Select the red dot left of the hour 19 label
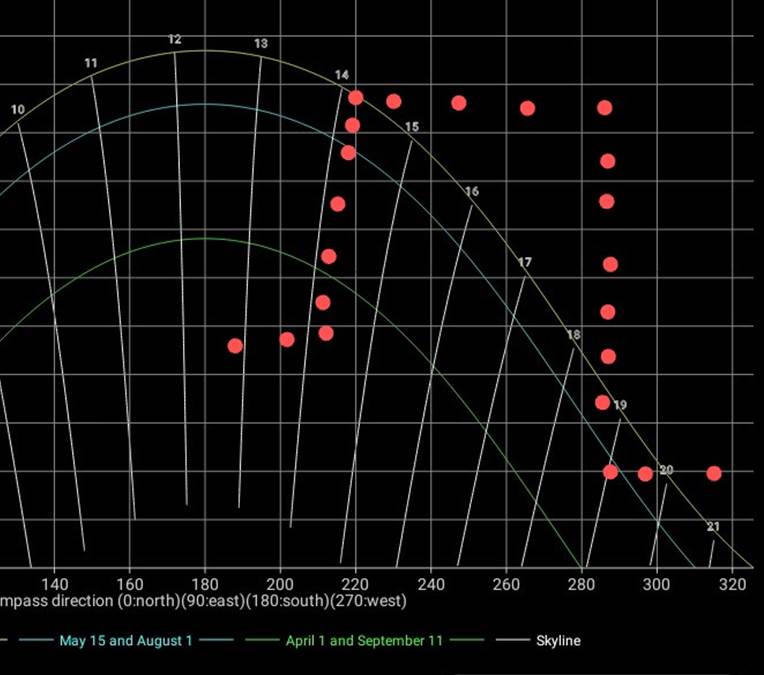Image resolution: width=764 pixels, height=675 pixels. 602,403
